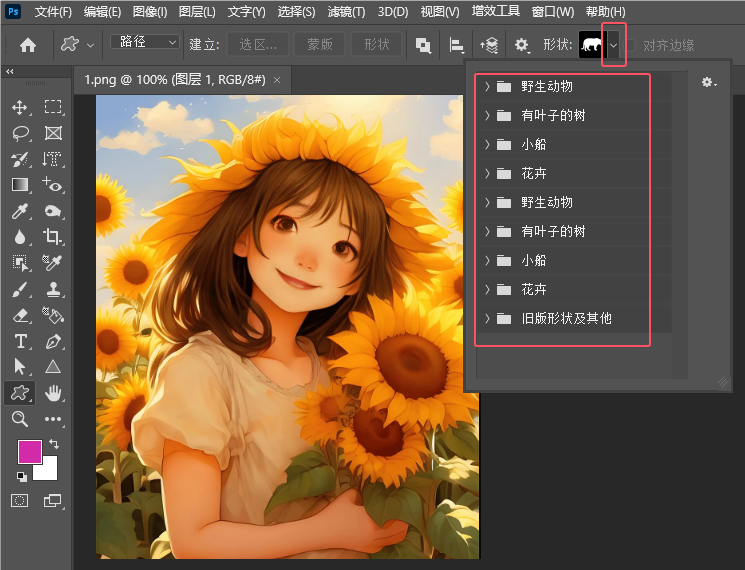Screen dimensions: 745x570
Task: Select the Vertical Type Mask tool
Action: tap(52, 159)
